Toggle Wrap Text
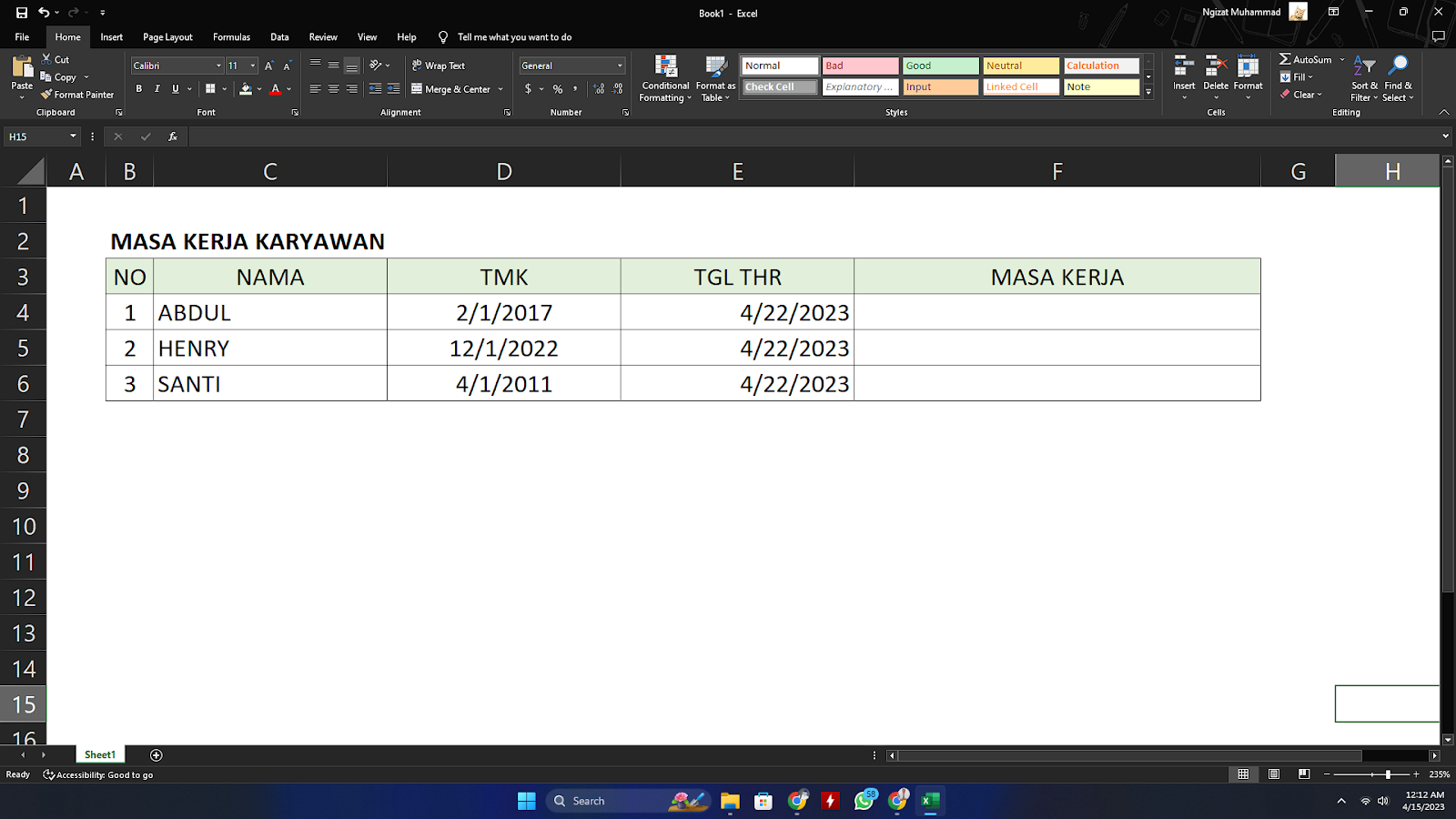1456x819 pixels. 439,66
